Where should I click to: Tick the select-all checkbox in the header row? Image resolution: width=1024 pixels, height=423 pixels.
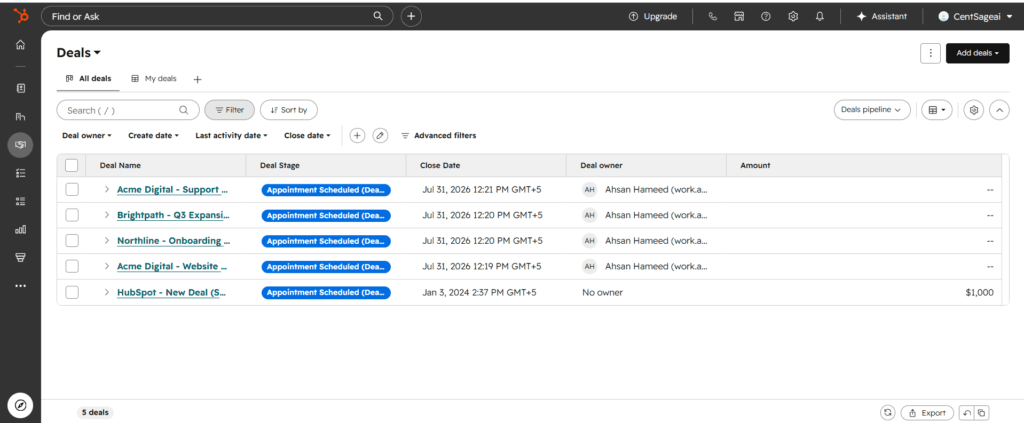(x=72, y=165)
